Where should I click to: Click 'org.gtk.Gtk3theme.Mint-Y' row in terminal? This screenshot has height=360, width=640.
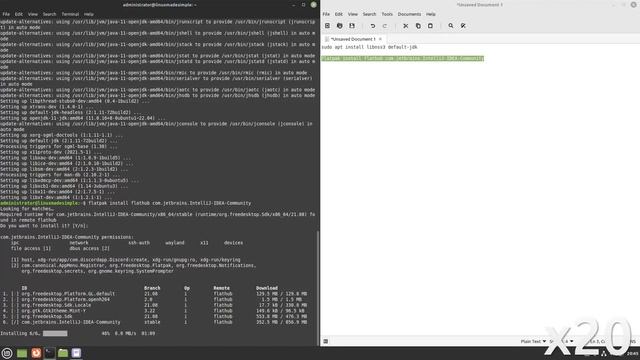coord(155,311)
